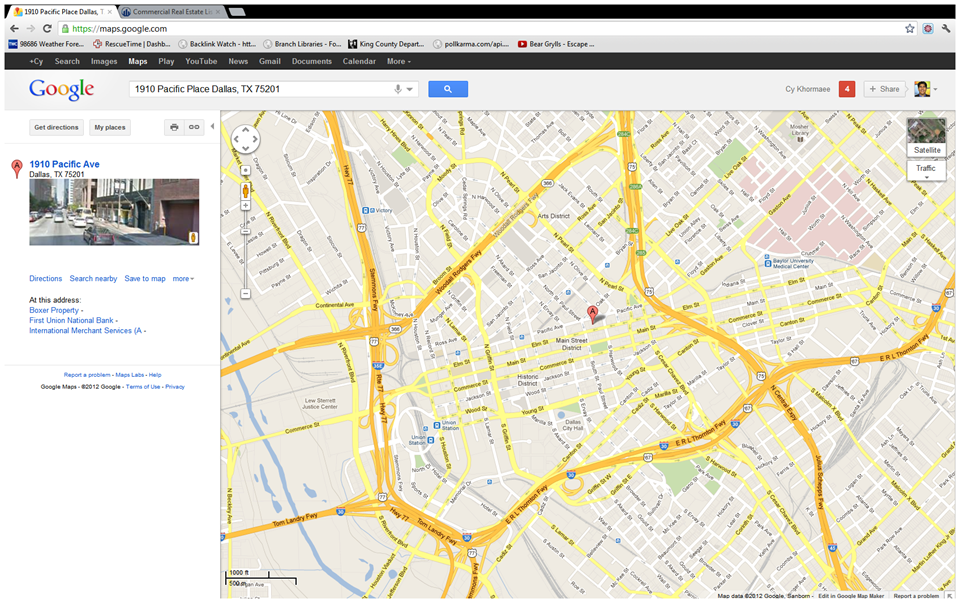Click the zoom slider handle
This screenshot has width=960, height=603.
(x=246, y=231)
